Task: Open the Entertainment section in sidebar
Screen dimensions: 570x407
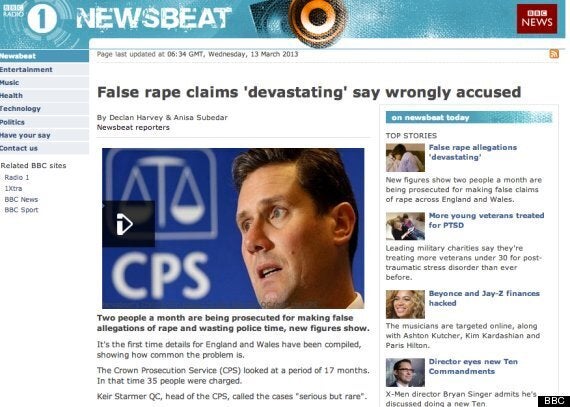Action: 26,69
